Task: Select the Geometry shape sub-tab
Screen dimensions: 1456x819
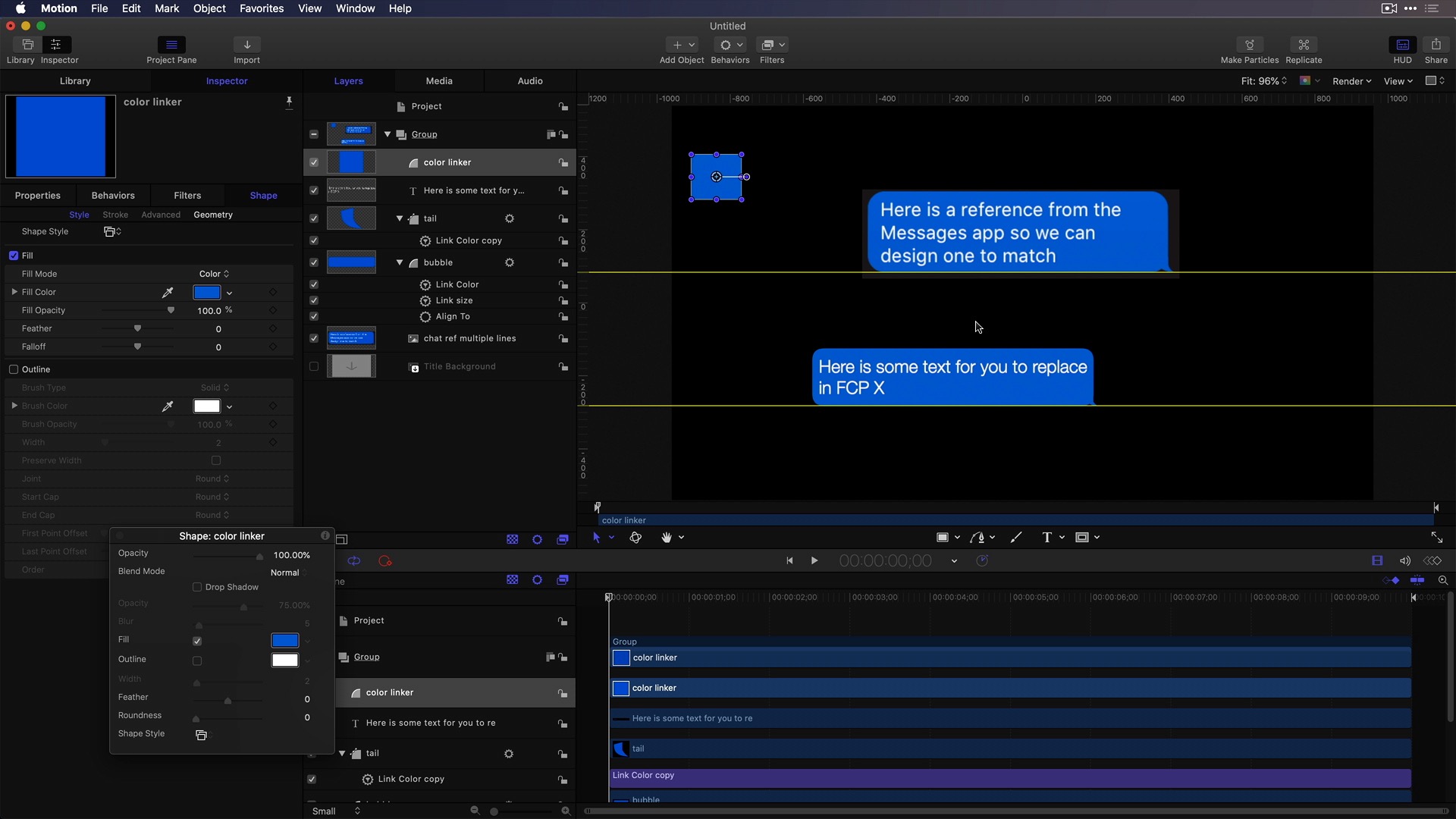Action: [213, 215]
